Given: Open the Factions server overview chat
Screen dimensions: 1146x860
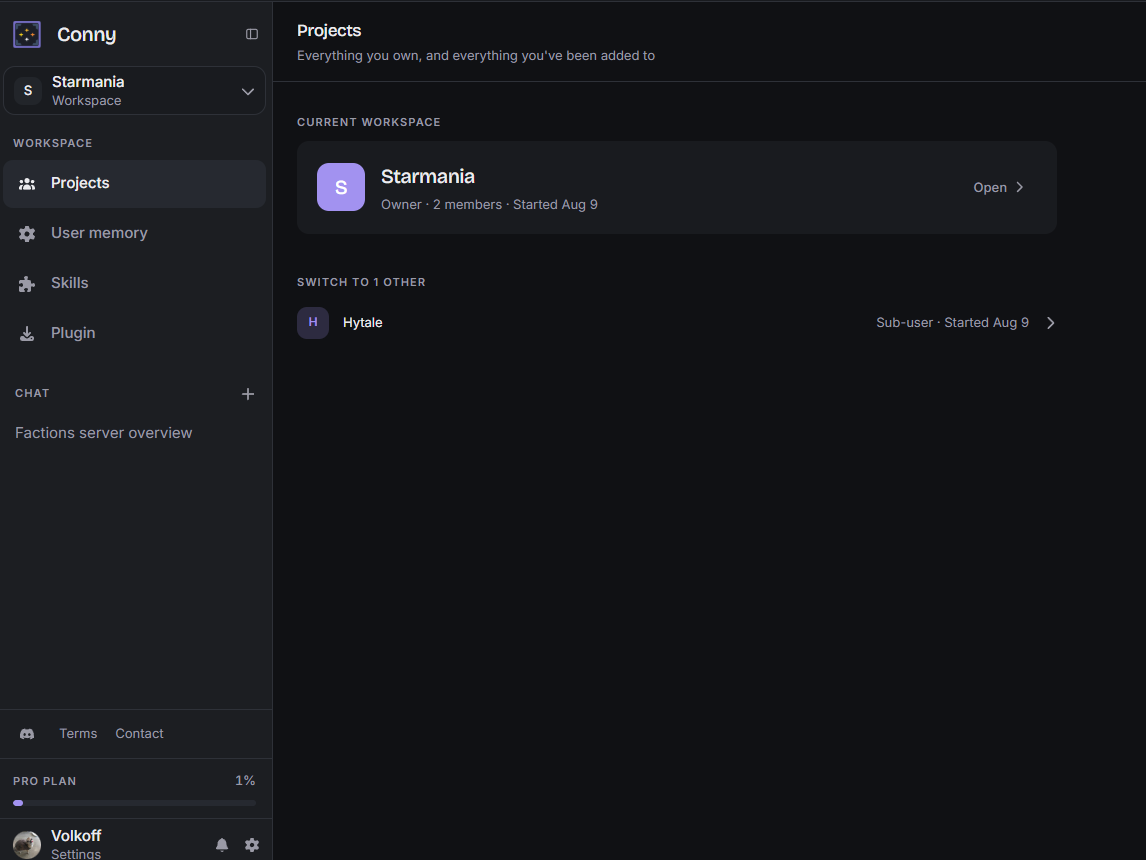Looking at the screenshot, I should [104, 433].
